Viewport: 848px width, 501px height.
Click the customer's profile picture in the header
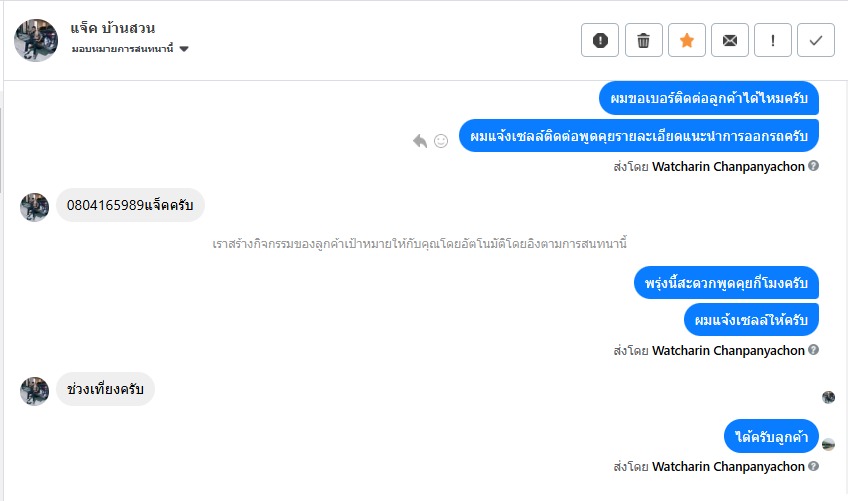pos(36,39)
